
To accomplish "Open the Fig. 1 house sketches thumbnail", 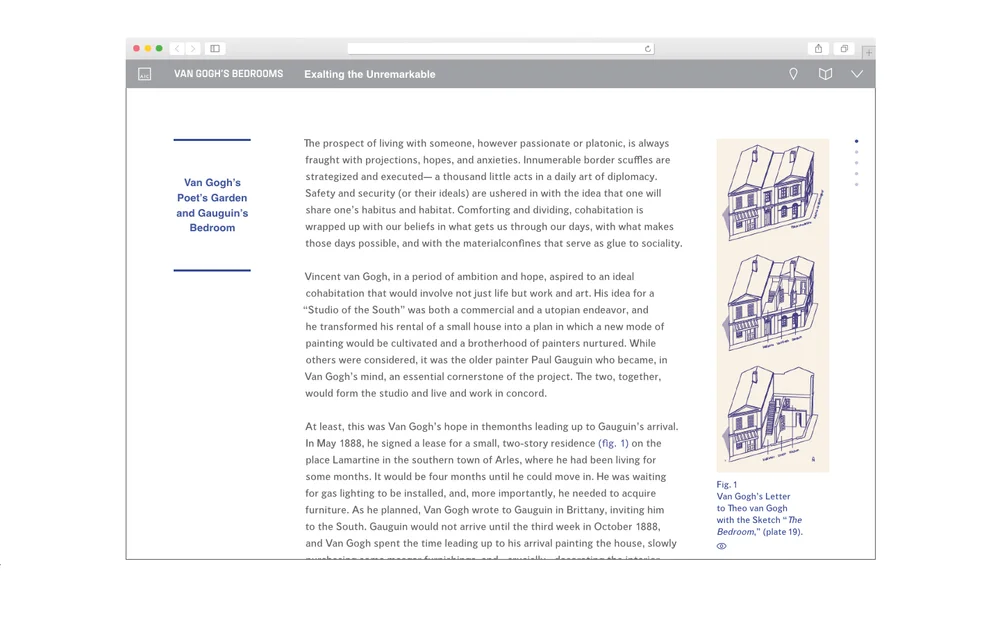I will click(772, 305).
